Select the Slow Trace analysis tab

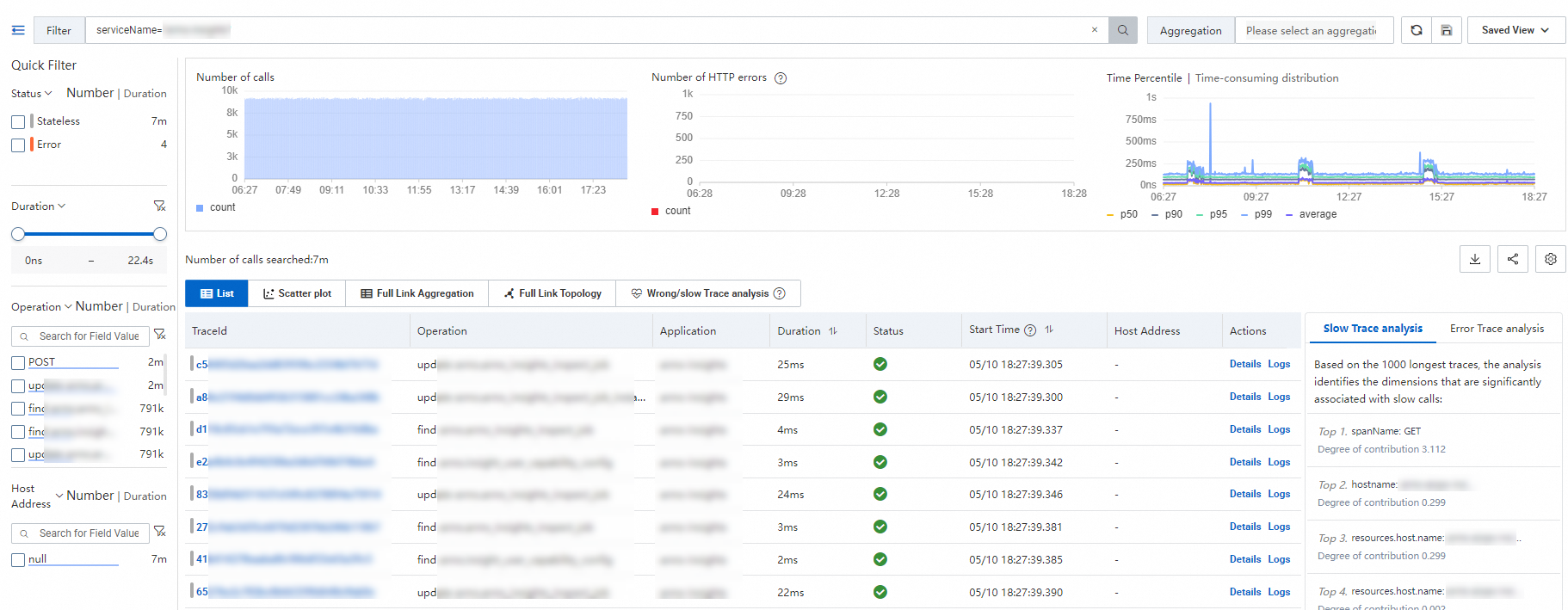(x=1373, y=329)
